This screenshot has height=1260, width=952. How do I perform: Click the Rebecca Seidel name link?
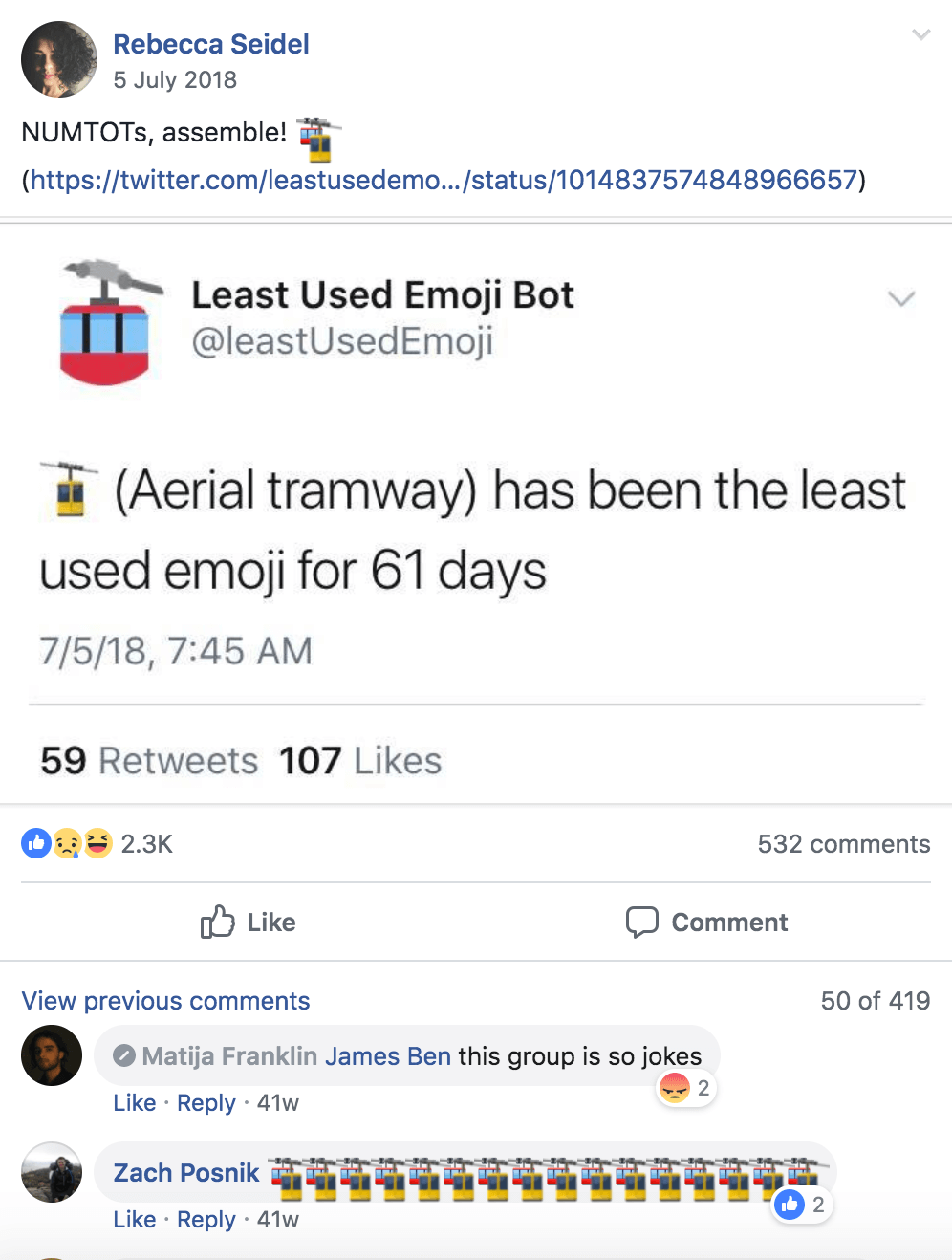click(x=211, y=44)
